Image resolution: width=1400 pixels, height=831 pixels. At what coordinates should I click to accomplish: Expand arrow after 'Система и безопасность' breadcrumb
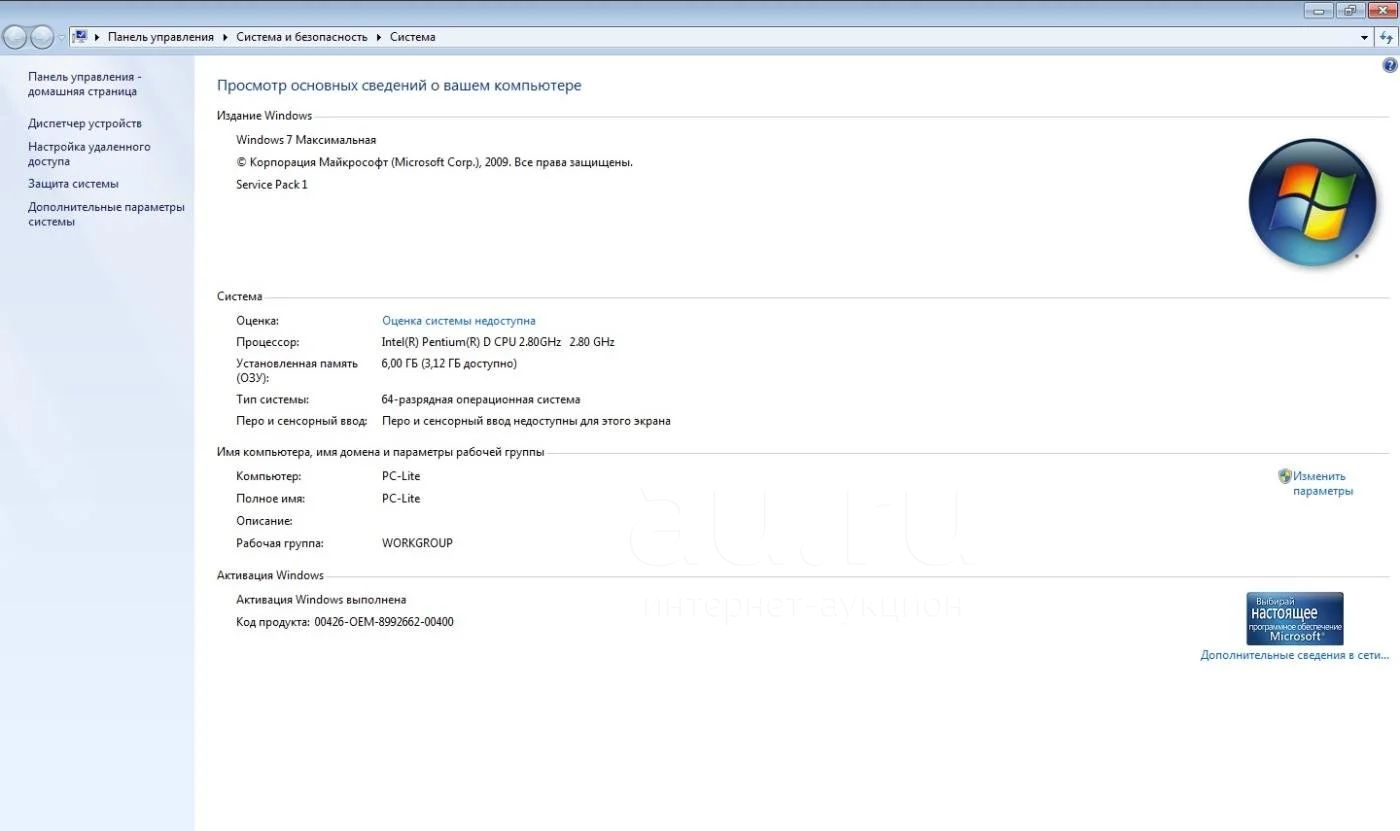[379, 37]
